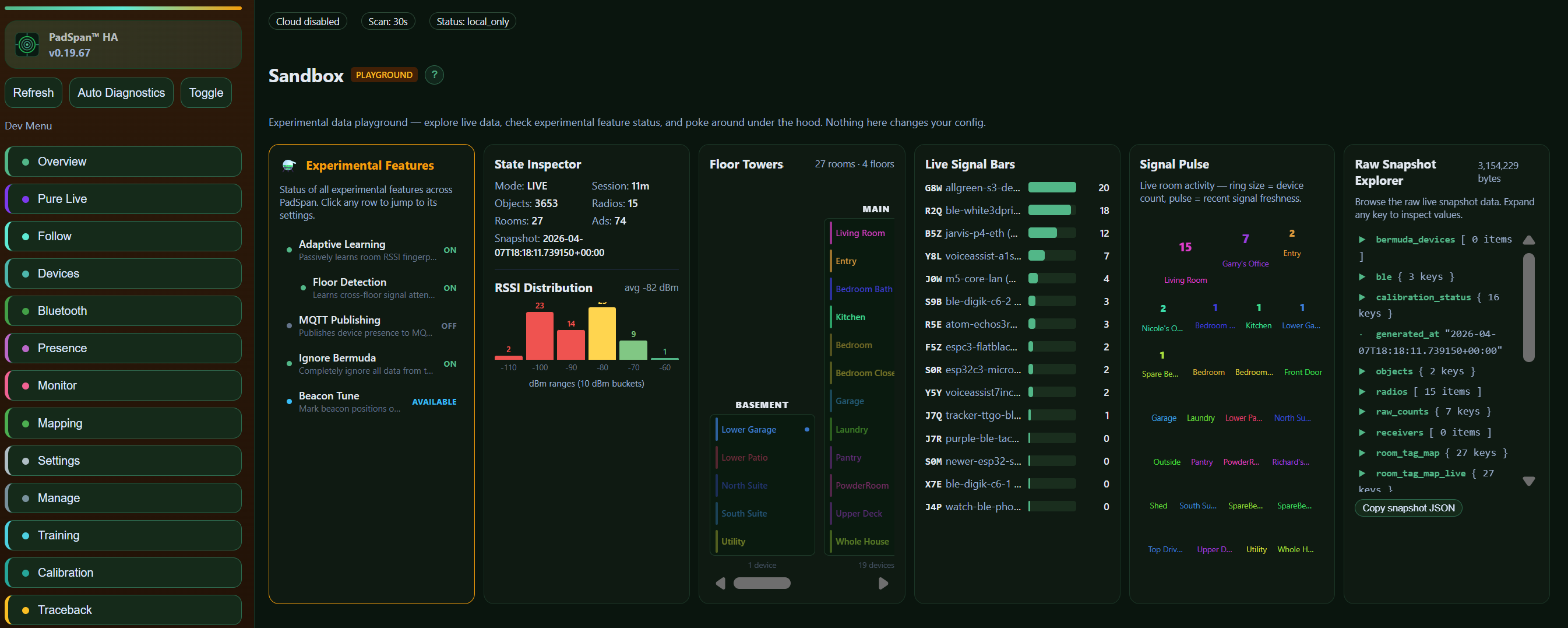Screen dimensions: 1568x628
Task: Click the J4P watch-ble-pho row
Action: (1017, 507)
